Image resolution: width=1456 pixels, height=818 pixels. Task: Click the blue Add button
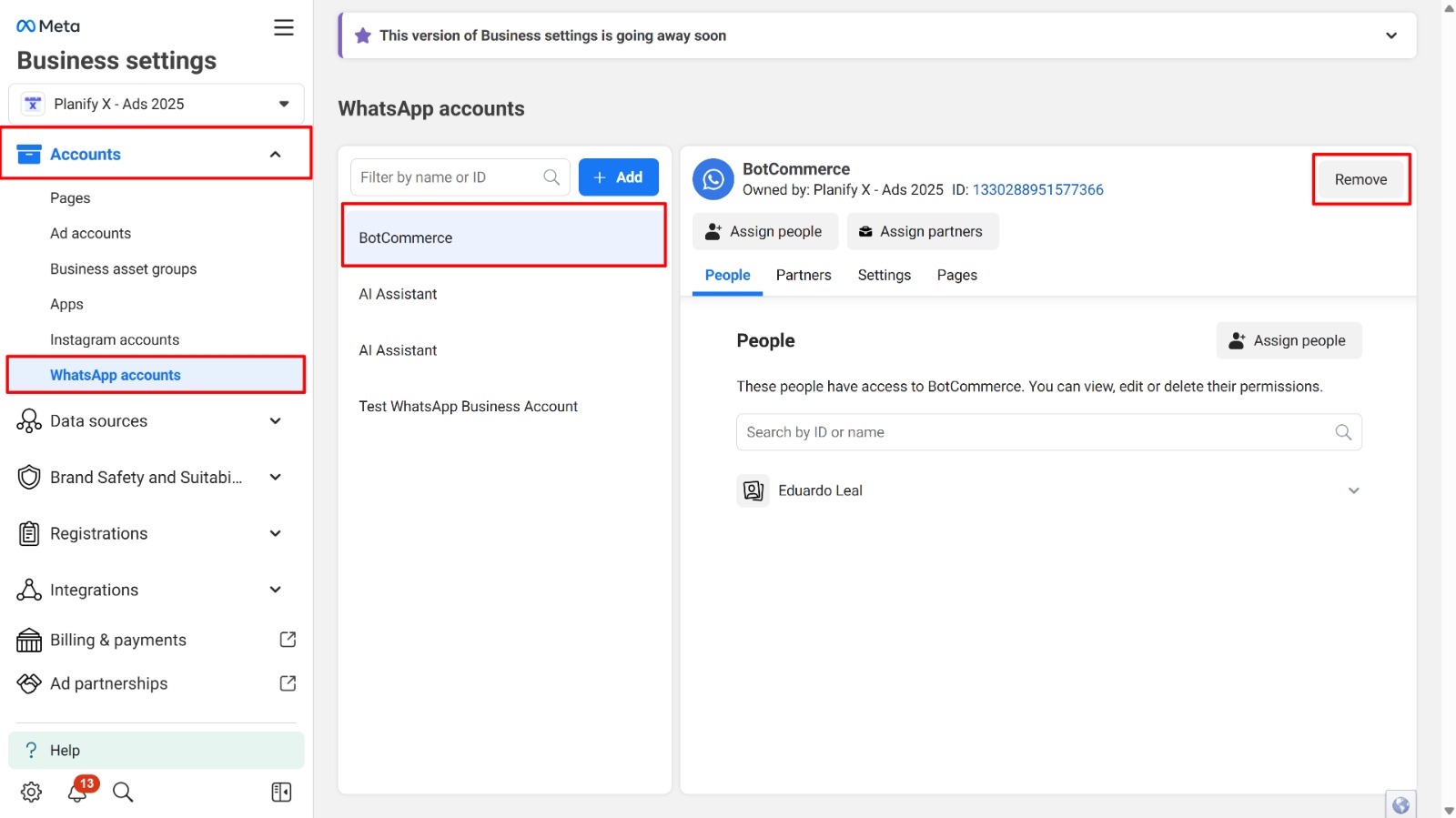pos(618,177)
